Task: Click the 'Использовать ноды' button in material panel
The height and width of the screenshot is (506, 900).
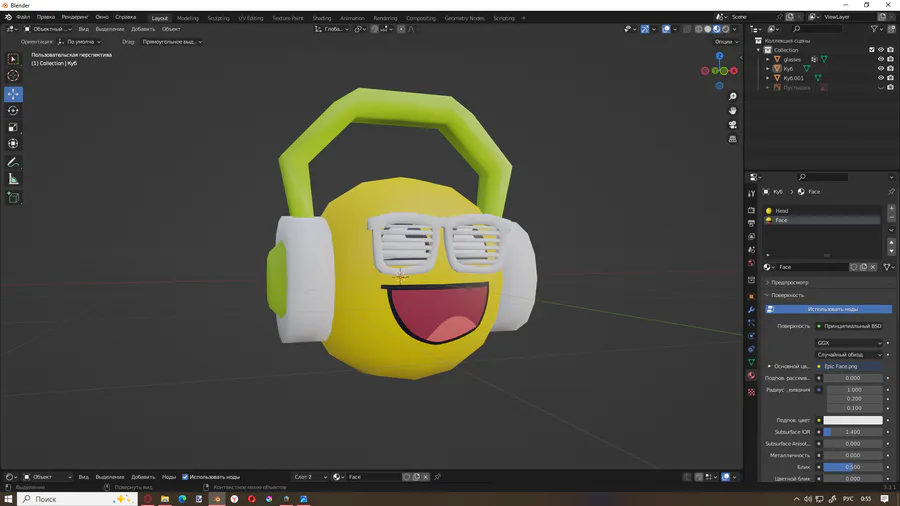Action: tap(832, 309)
